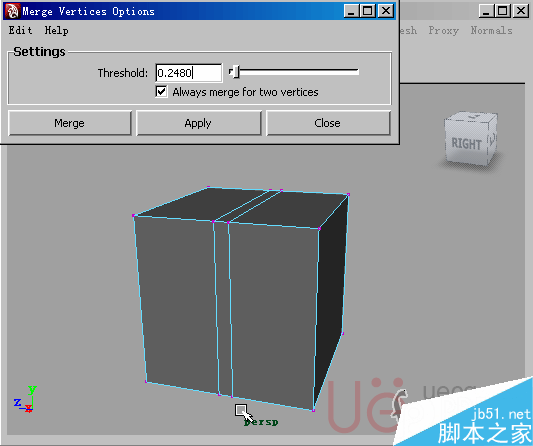533x446 pixels.
Task: Maximize the main Maya window
Action: point(502,11)
